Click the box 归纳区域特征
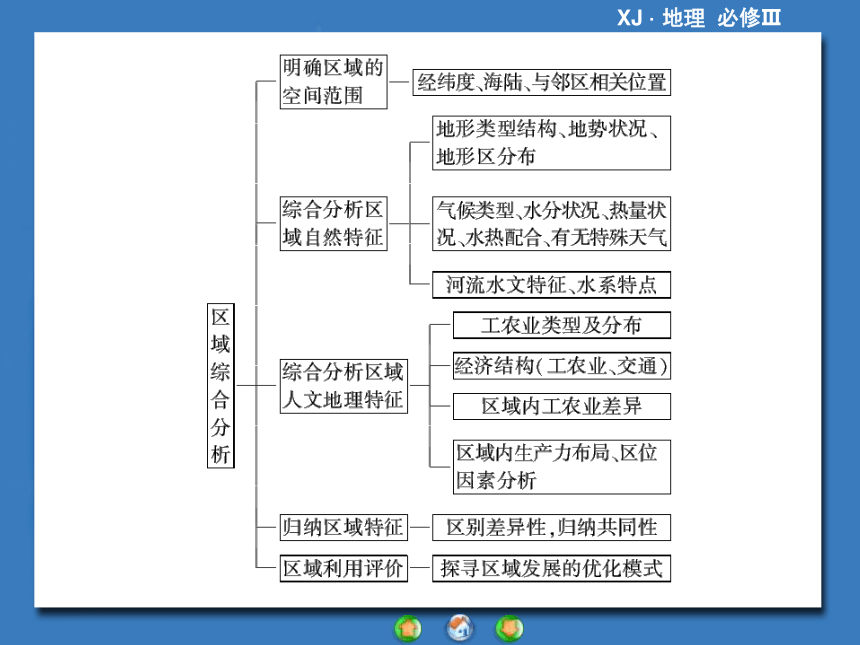 [x=344, y=527]
